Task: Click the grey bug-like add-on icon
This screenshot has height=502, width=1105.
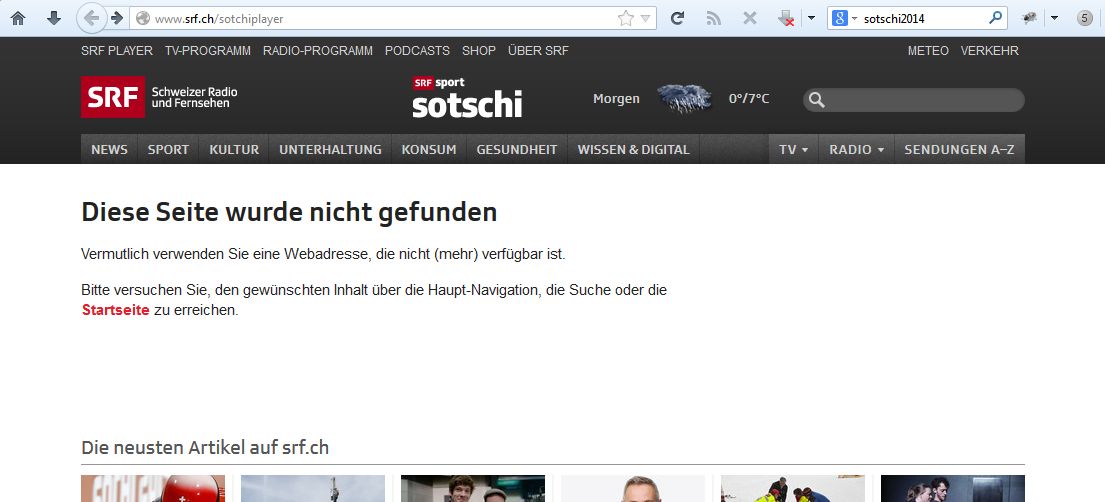Action: (x=1030, y=18)
